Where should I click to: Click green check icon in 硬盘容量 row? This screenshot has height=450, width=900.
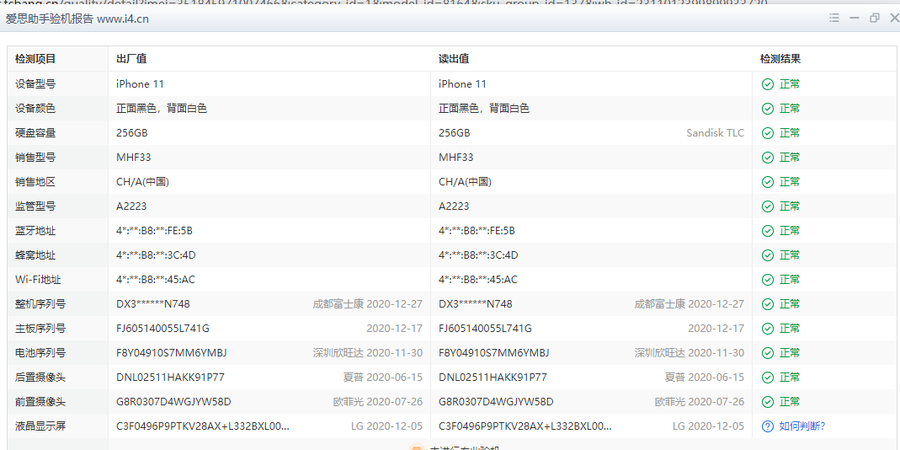767,133
